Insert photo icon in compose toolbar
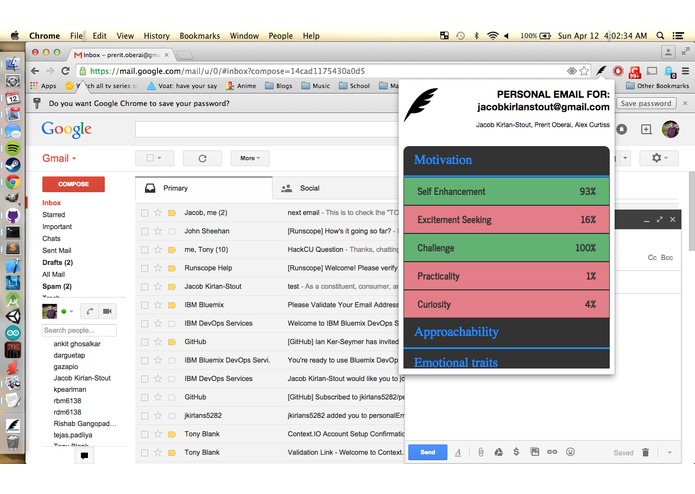Screen dimensions: 695x494 click(x=535, y=452)
